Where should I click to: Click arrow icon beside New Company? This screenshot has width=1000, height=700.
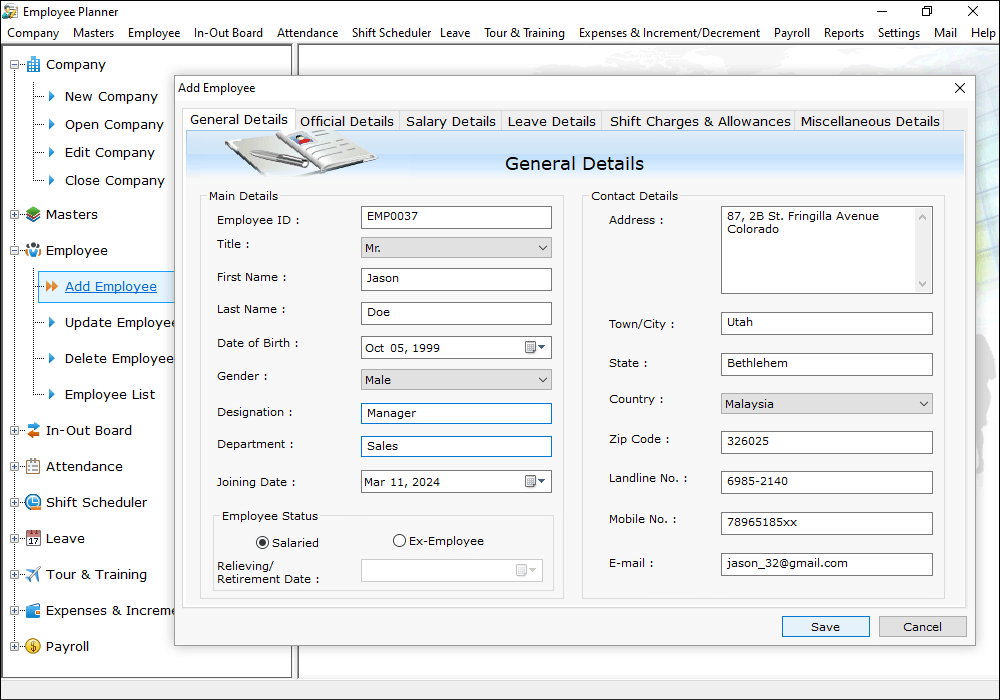[x=52, y=96]
